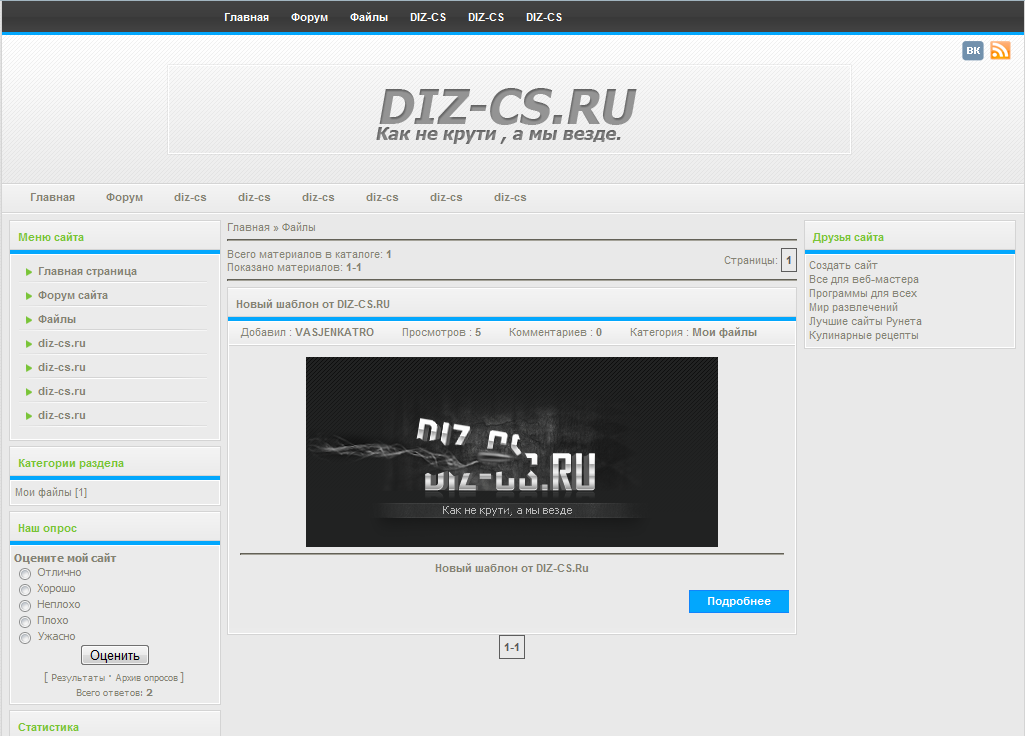Select the Плохо radio option
This screenshot has height=736, width=1025.
[25, 622]
